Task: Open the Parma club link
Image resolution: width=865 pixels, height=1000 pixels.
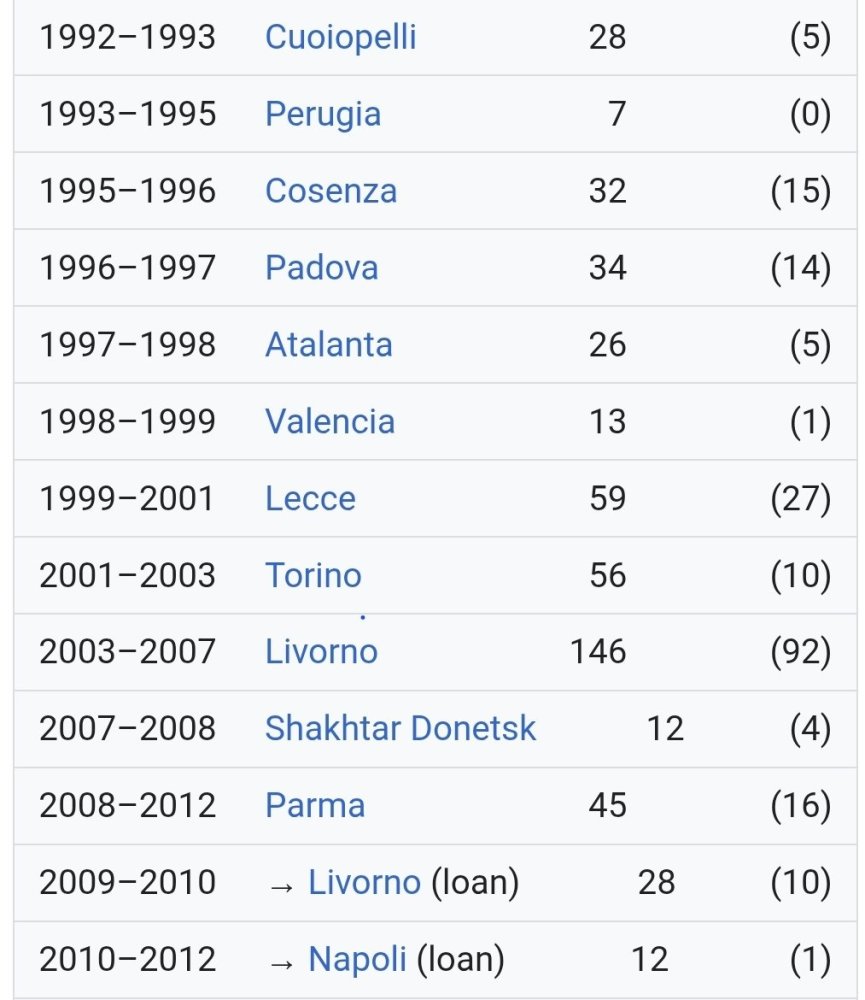Action: point(314,805)
